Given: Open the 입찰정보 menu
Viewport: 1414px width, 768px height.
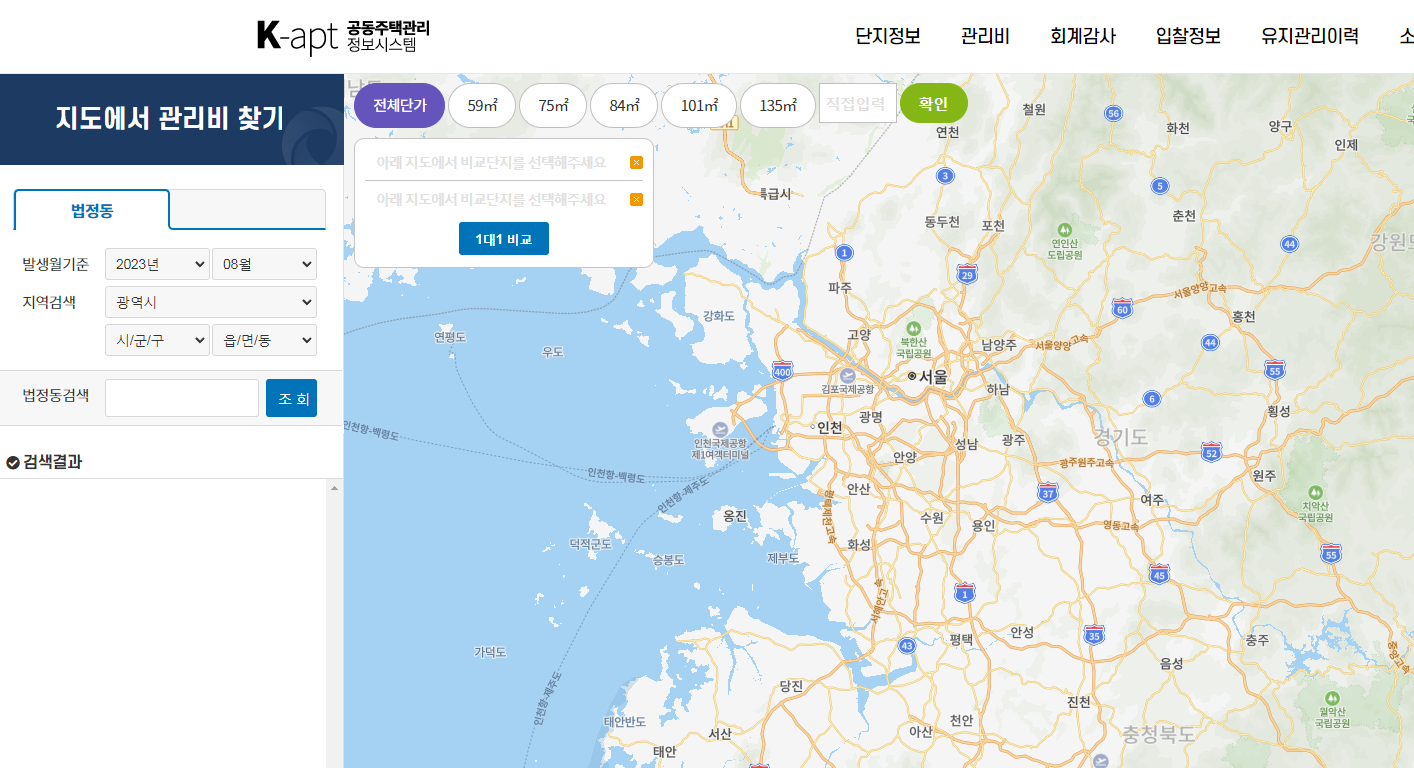Looking at the screenshot, I should click(1188, 36).
